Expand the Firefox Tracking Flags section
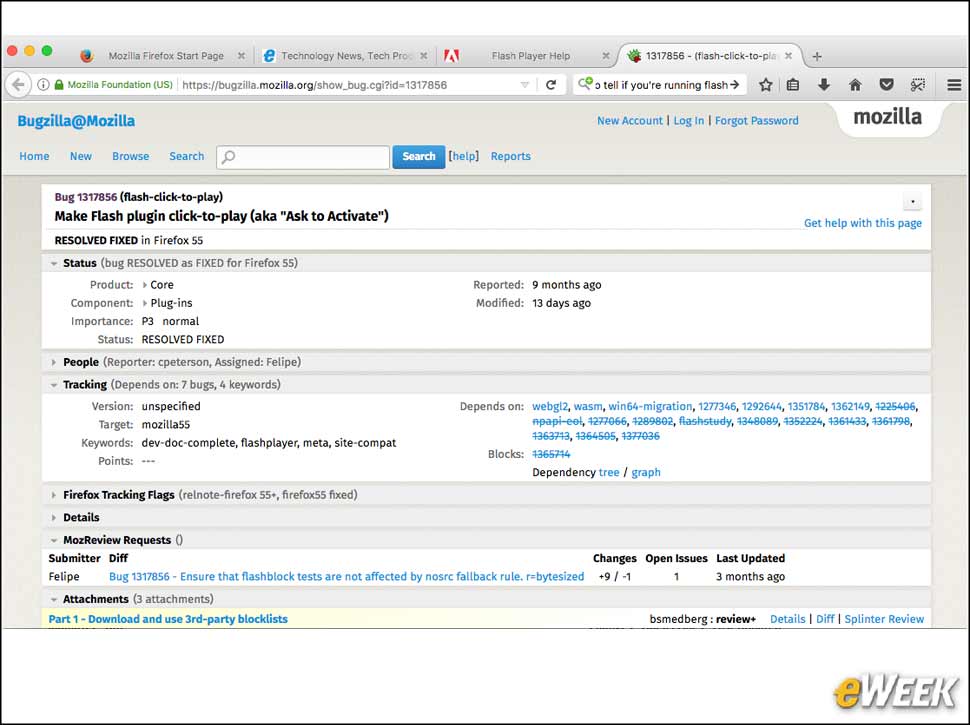Image resolution: width=970 pixels, height=725 pixels. [54, 495]
